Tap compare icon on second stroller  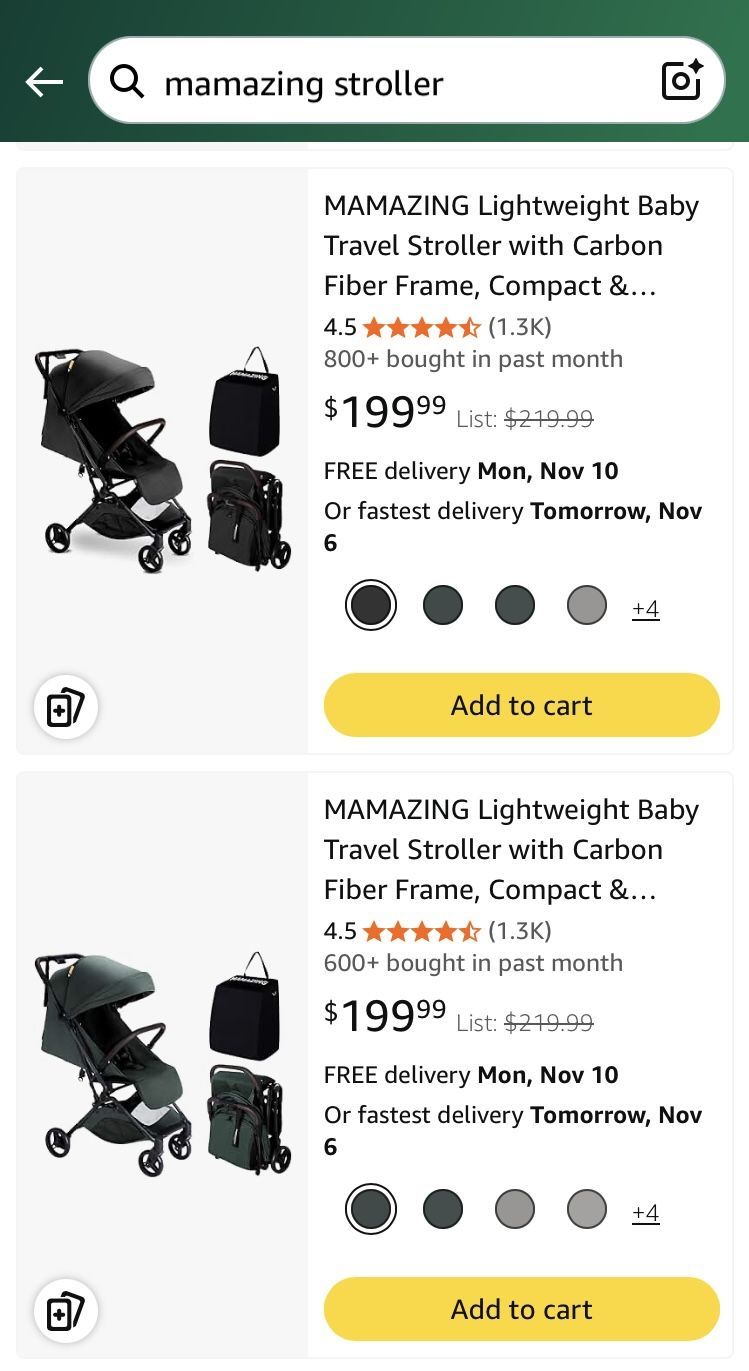(66, 1311)
